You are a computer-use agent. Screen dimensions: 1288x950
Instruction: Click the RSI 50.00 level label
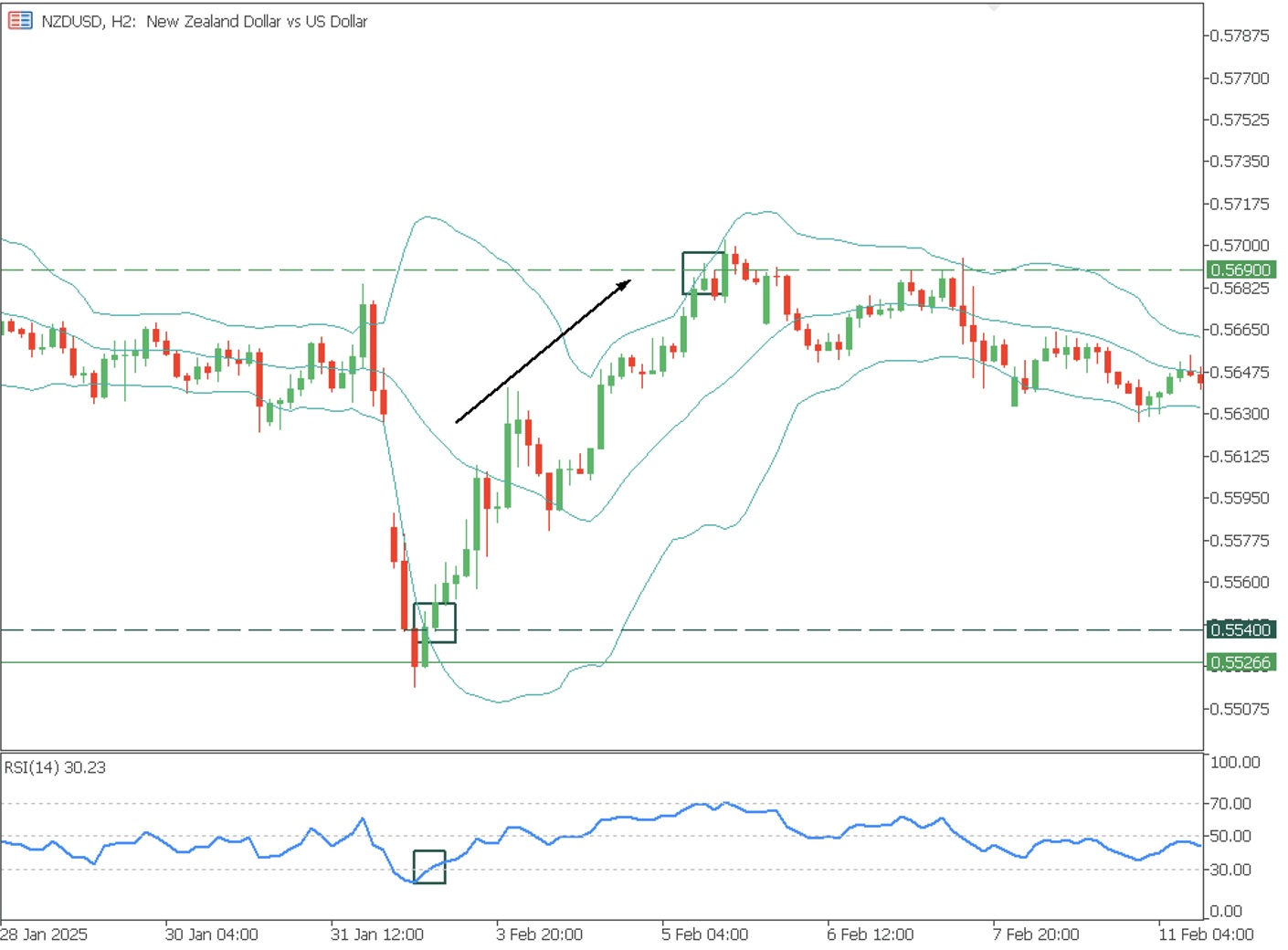[x=1230, y=836]
